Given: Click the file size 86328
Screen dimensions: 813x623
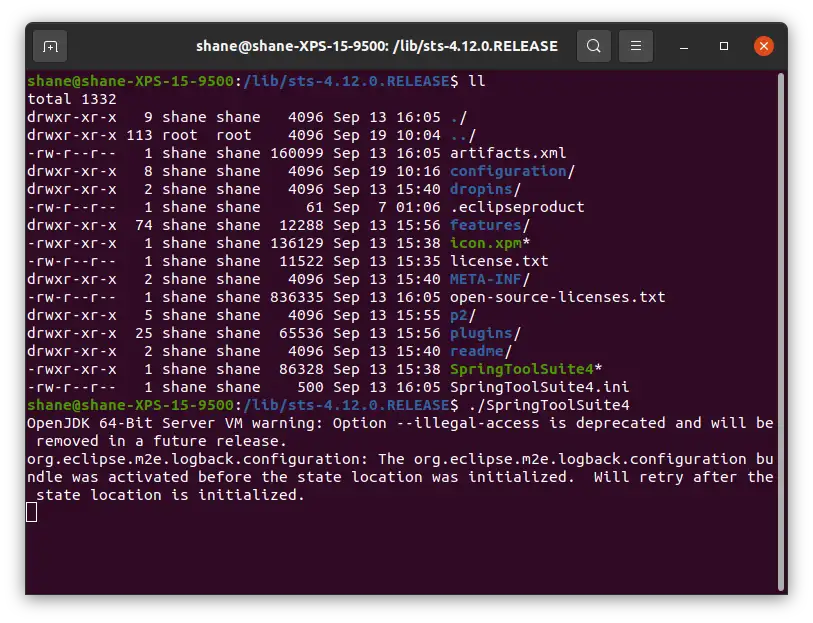Looking at the screenshot, I should click(301, 369).
